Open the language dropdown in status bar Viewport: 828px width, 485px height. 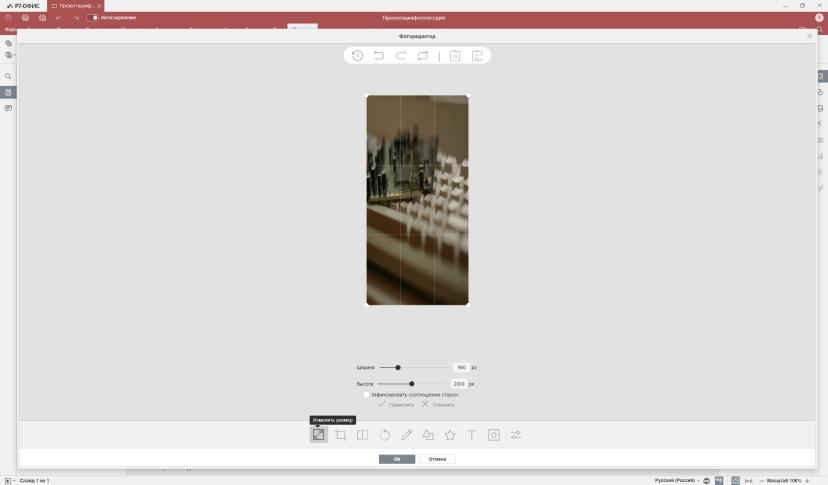point(677,480)
